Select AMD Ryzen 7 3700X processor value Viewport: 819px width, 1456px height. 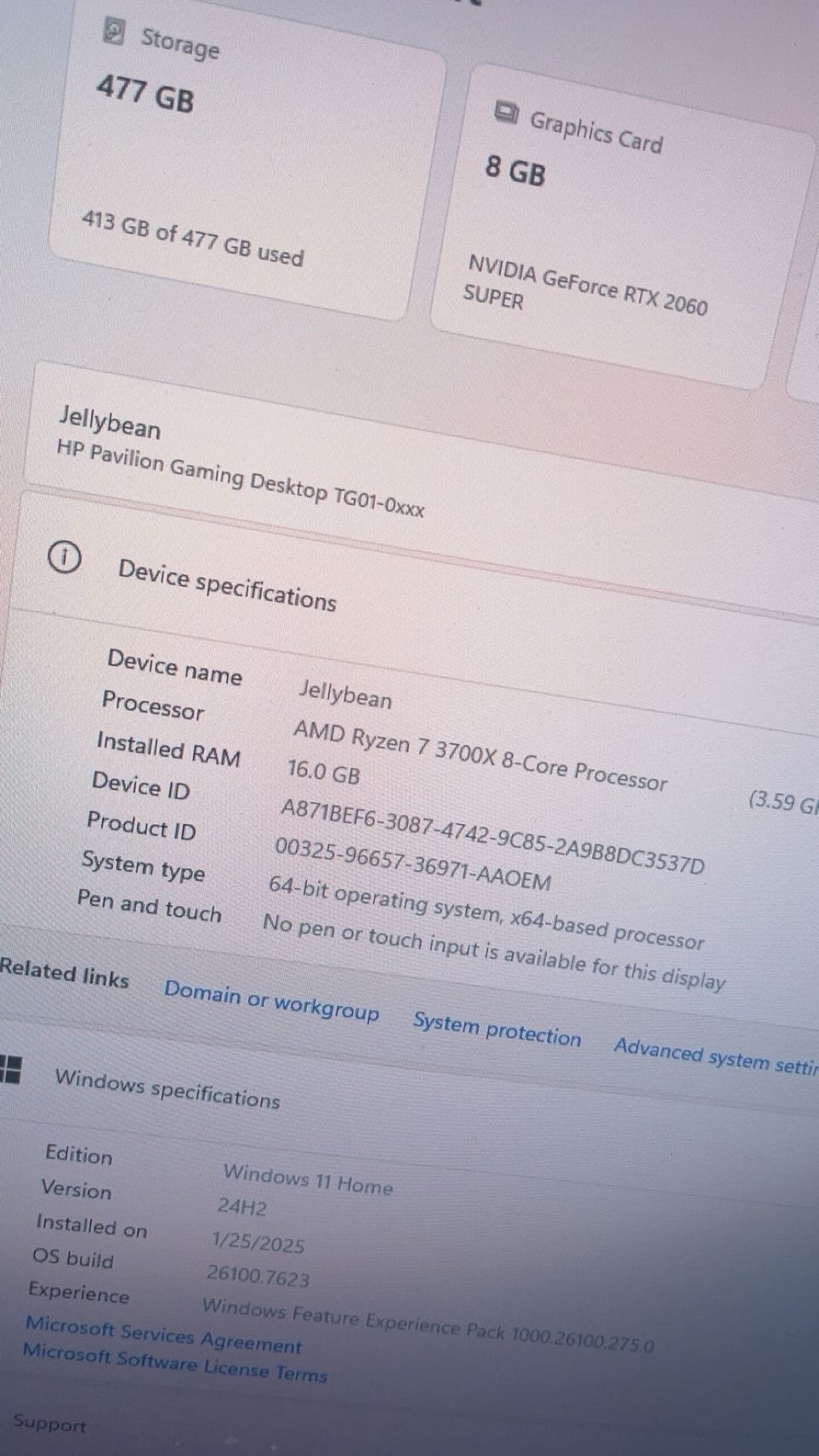479,755
